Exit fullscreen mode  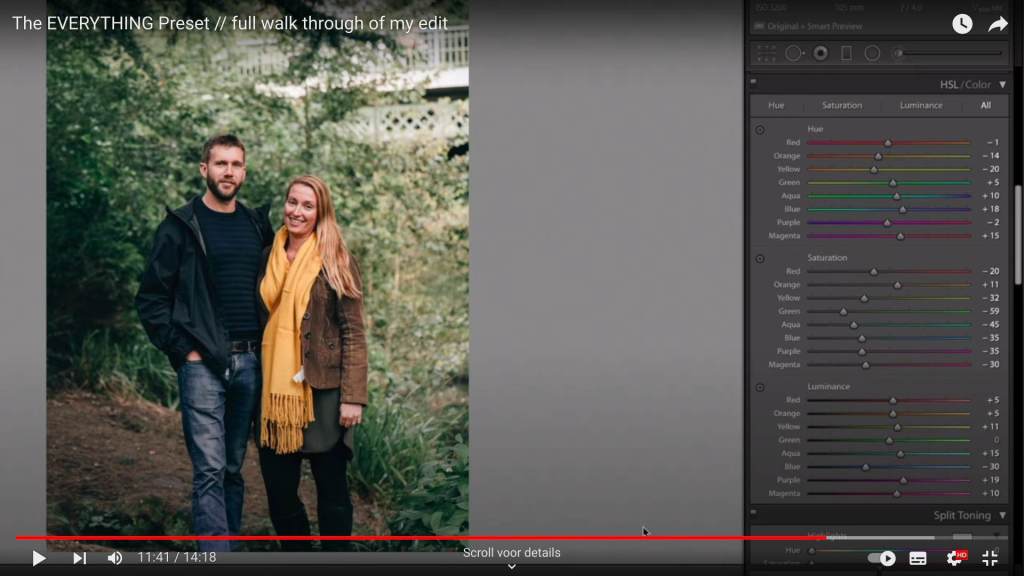[990, 558]
